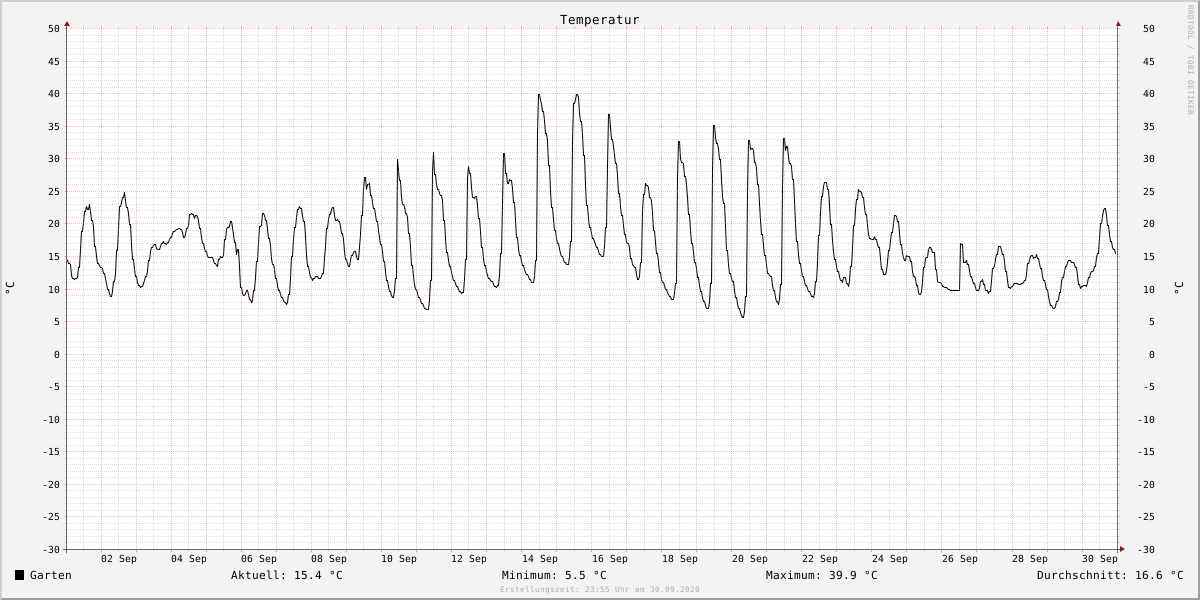Viewport: 1200px width, 600px height.
Task: Click the '10' tick on right axis
Action: coord(1148,289)
